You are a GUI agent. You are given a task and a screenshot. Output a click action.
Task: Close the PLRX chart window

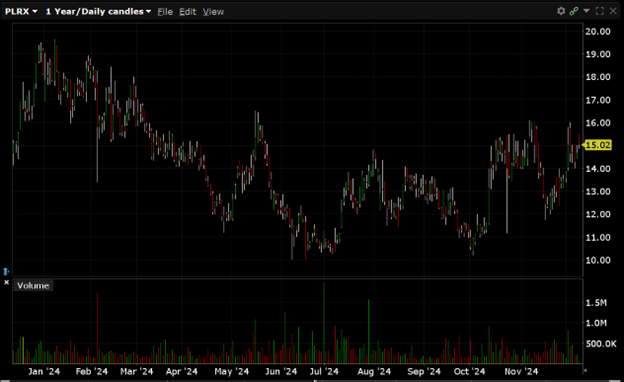pyautogui.click(x=613, y=11)
